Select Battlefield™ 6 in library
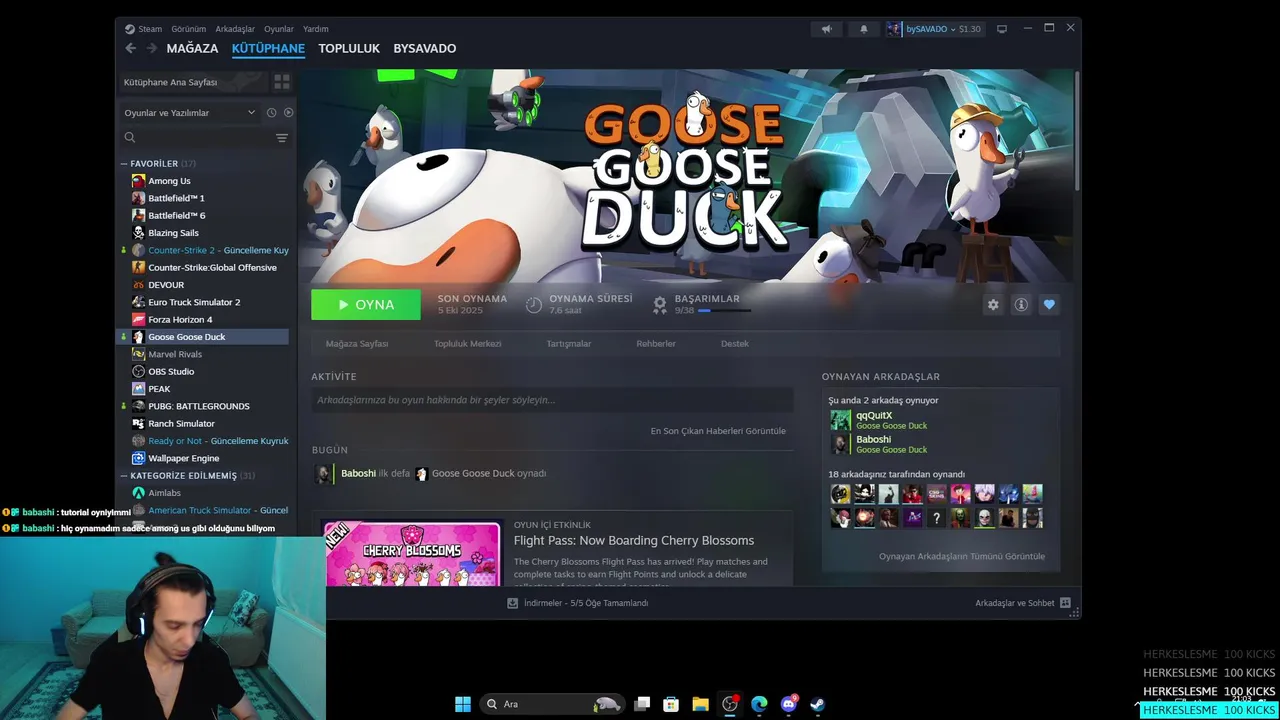 pyautogui.click(x=176, y=215)
